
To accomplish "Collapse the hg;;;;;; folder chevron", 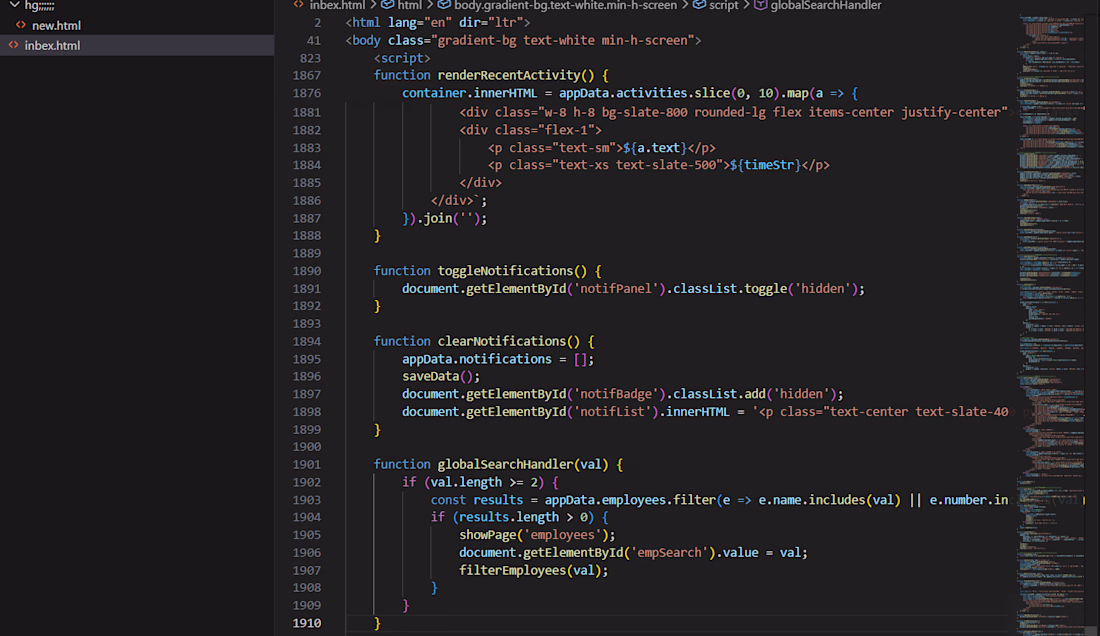I will click(x=14, y=5).
